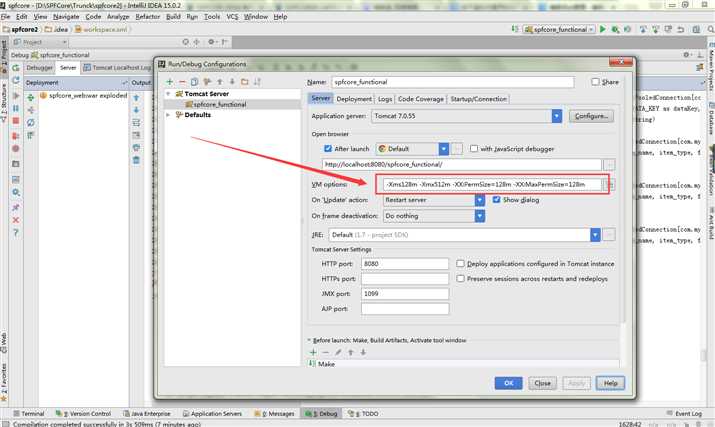Switch to the Deployment tab in dialog
This screenshot has height=427, width=715.
click(x=354, y=99)
